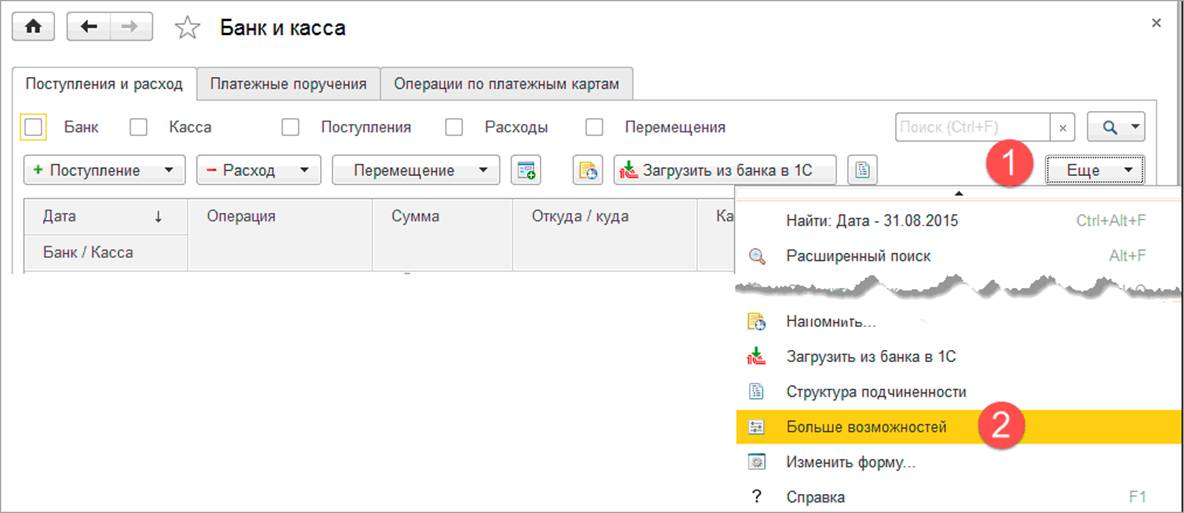Click the magnifier search button
The width and height of the screenshot is (1184, 513).
(1115, 128)
